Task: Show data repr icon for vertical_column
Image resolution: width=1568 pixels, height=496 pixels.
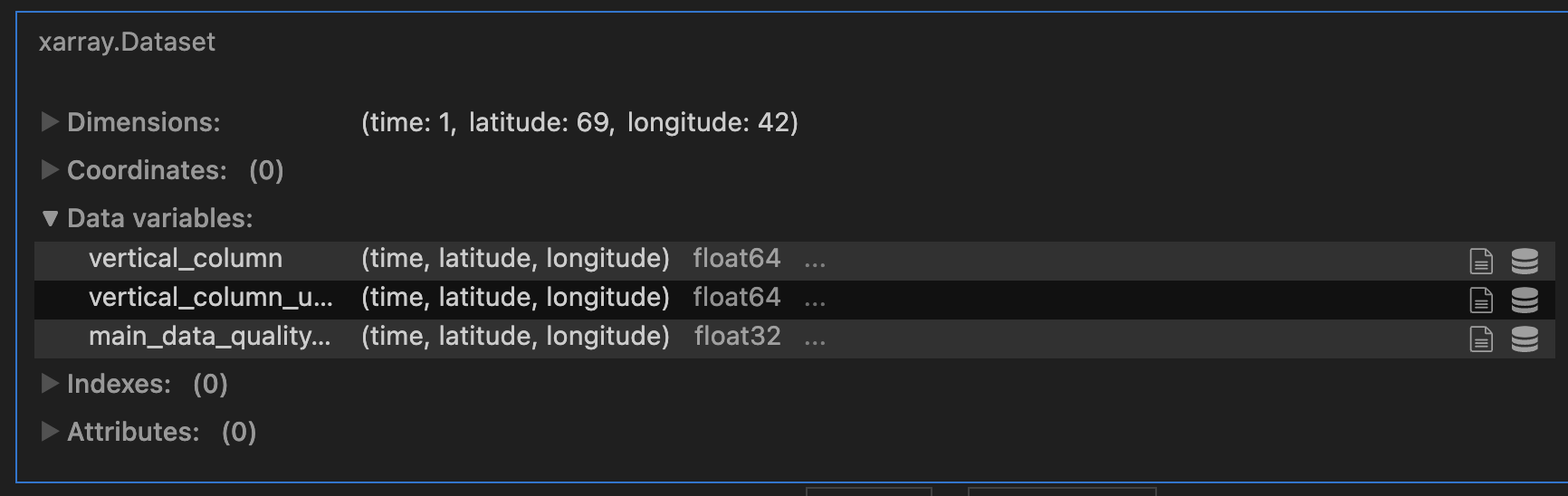Action: [x=1525, y=262]
